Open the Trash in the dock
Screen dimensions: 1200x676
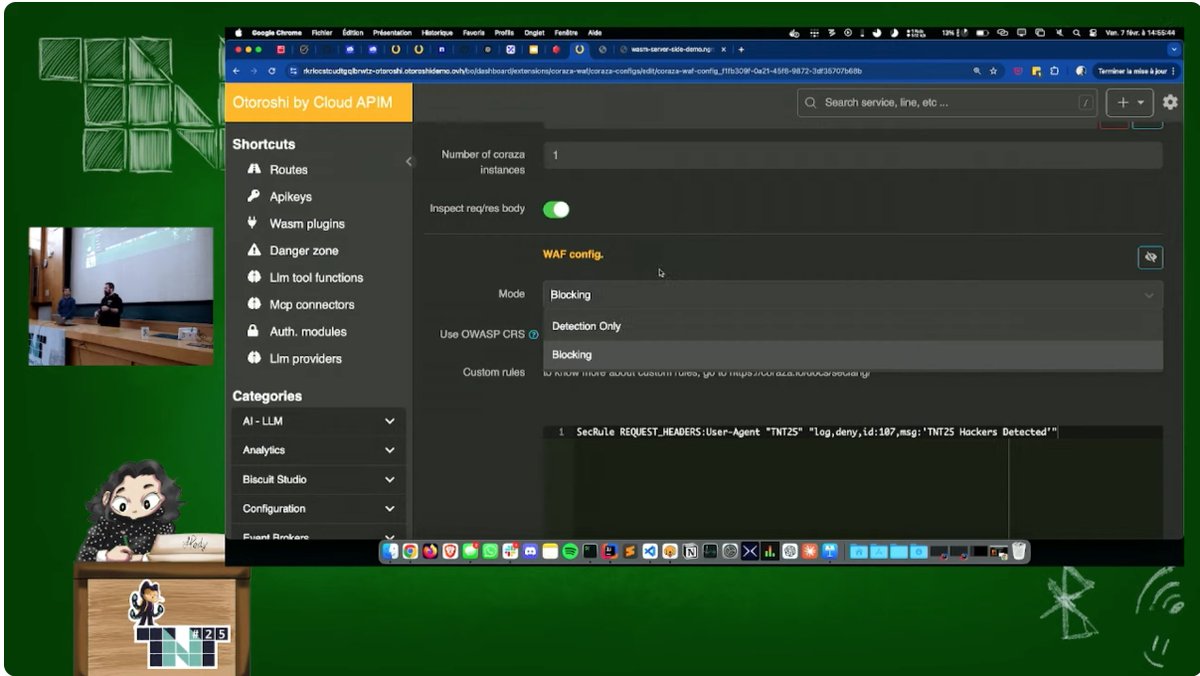click(x=1019, y=551)
